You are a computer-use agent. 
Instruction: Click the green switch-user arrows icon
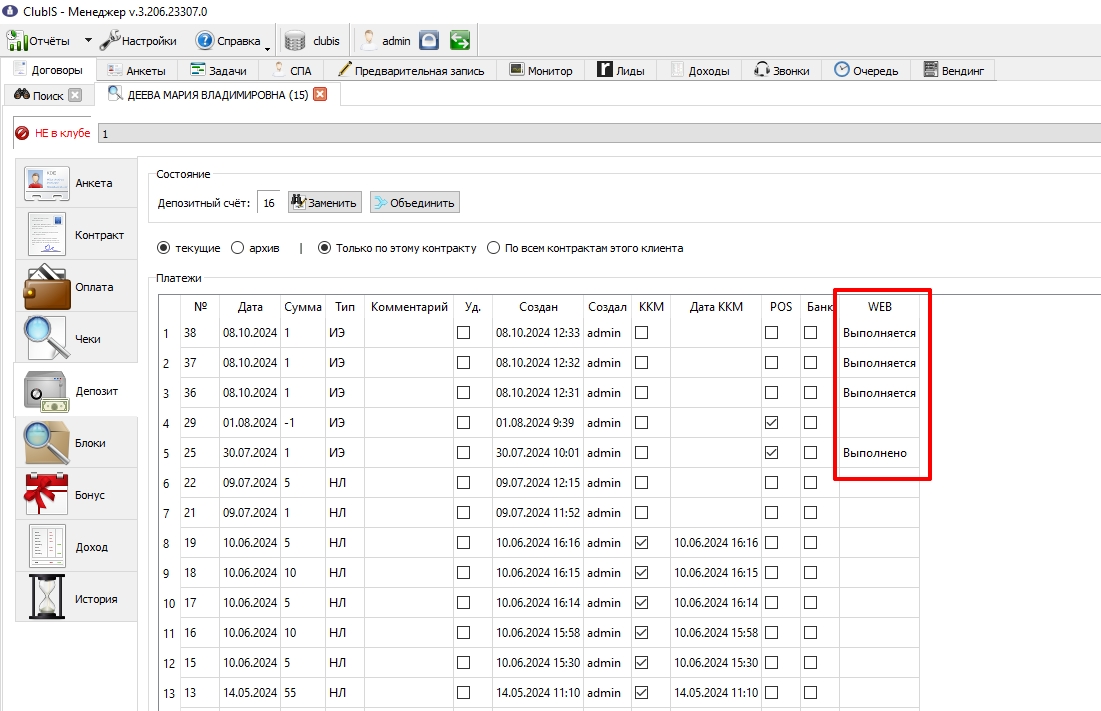tap(460, 41)
